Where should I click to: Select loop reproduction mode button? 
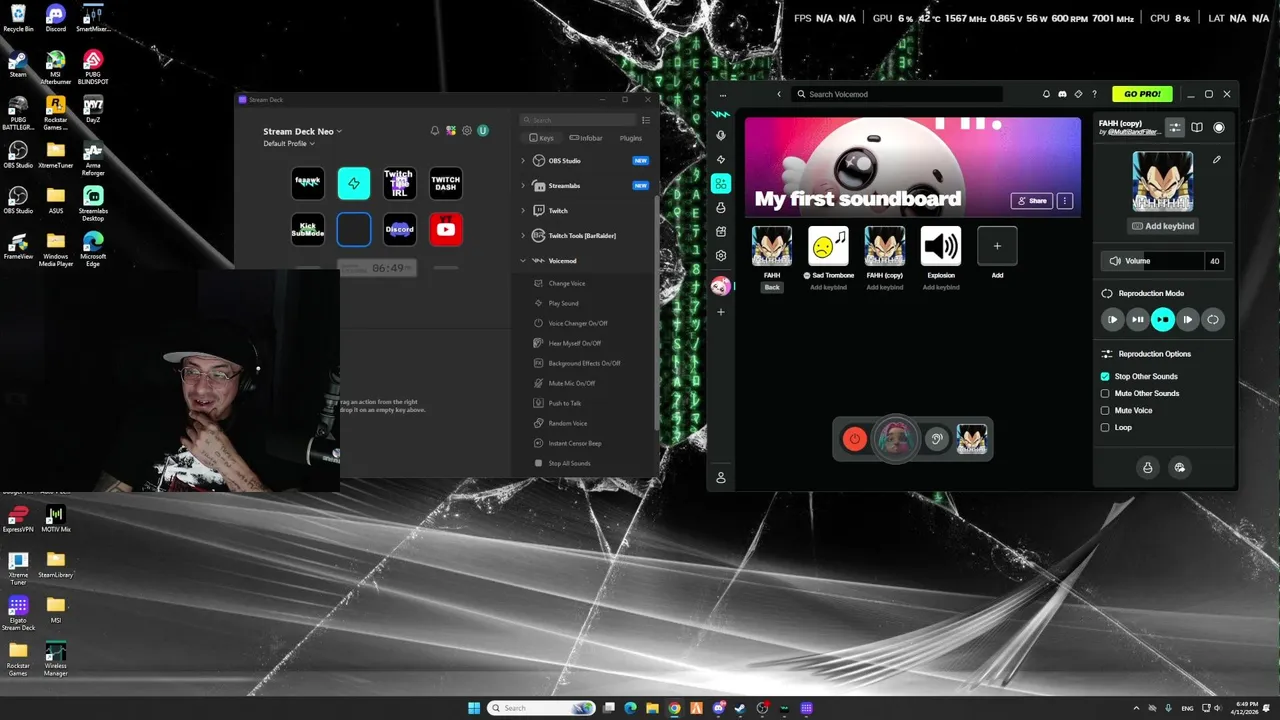tap(1212, 319)
